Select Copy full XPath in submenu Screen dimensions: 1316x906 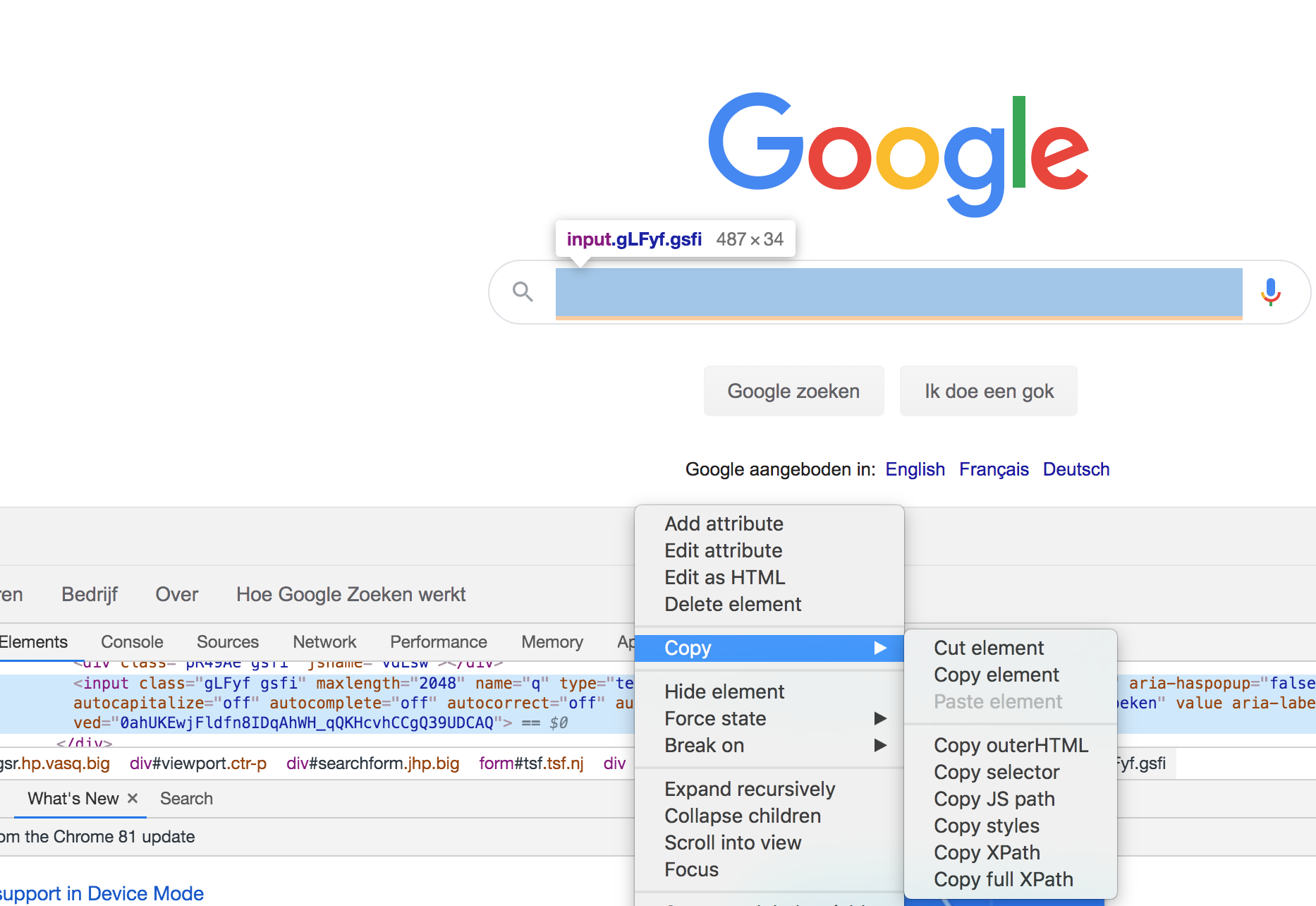tap(1011, 879)
